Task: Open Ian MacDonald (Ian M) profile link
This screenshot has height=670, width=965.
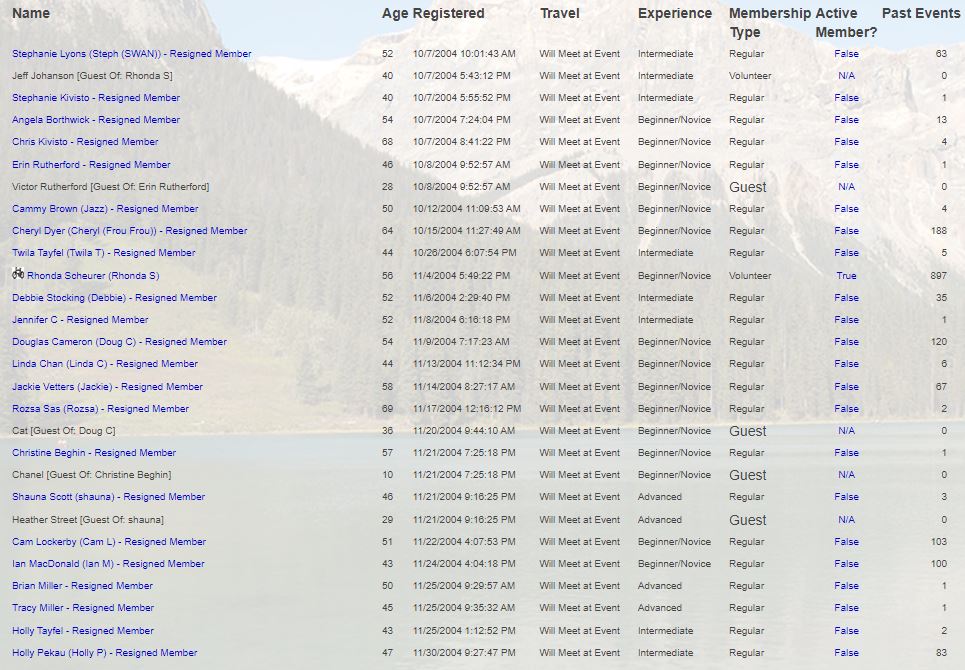Action: coord(108,564)
